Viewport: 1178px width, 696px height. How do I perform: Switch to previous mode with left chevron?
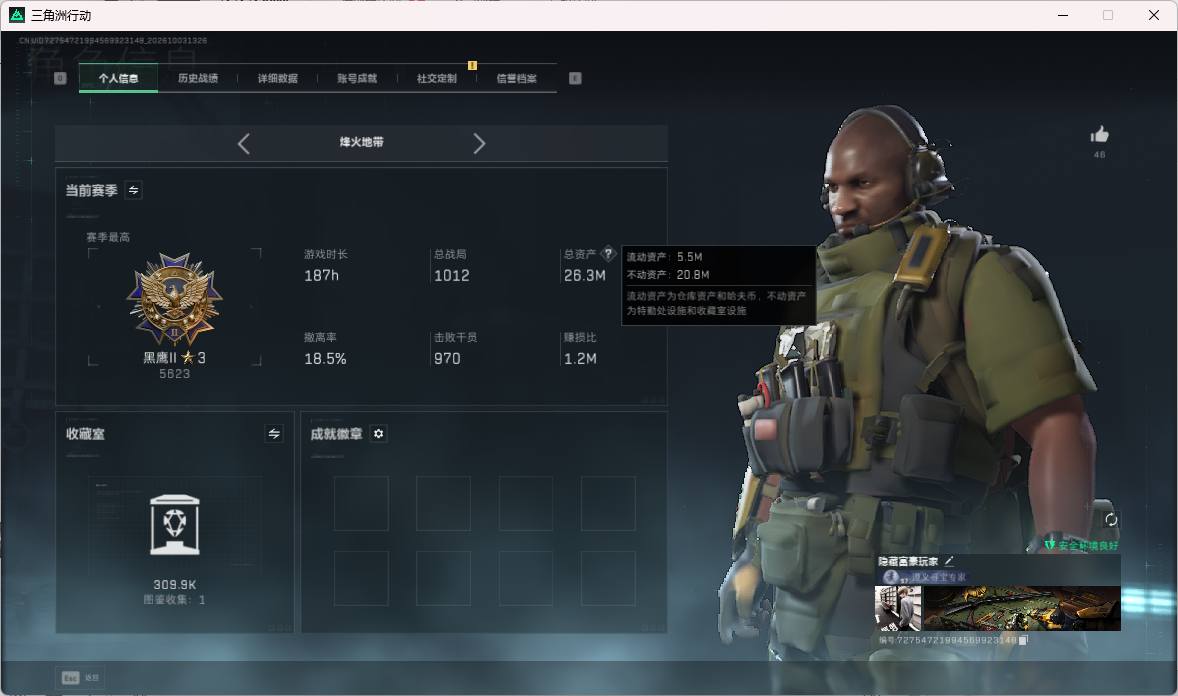[243, 144]
